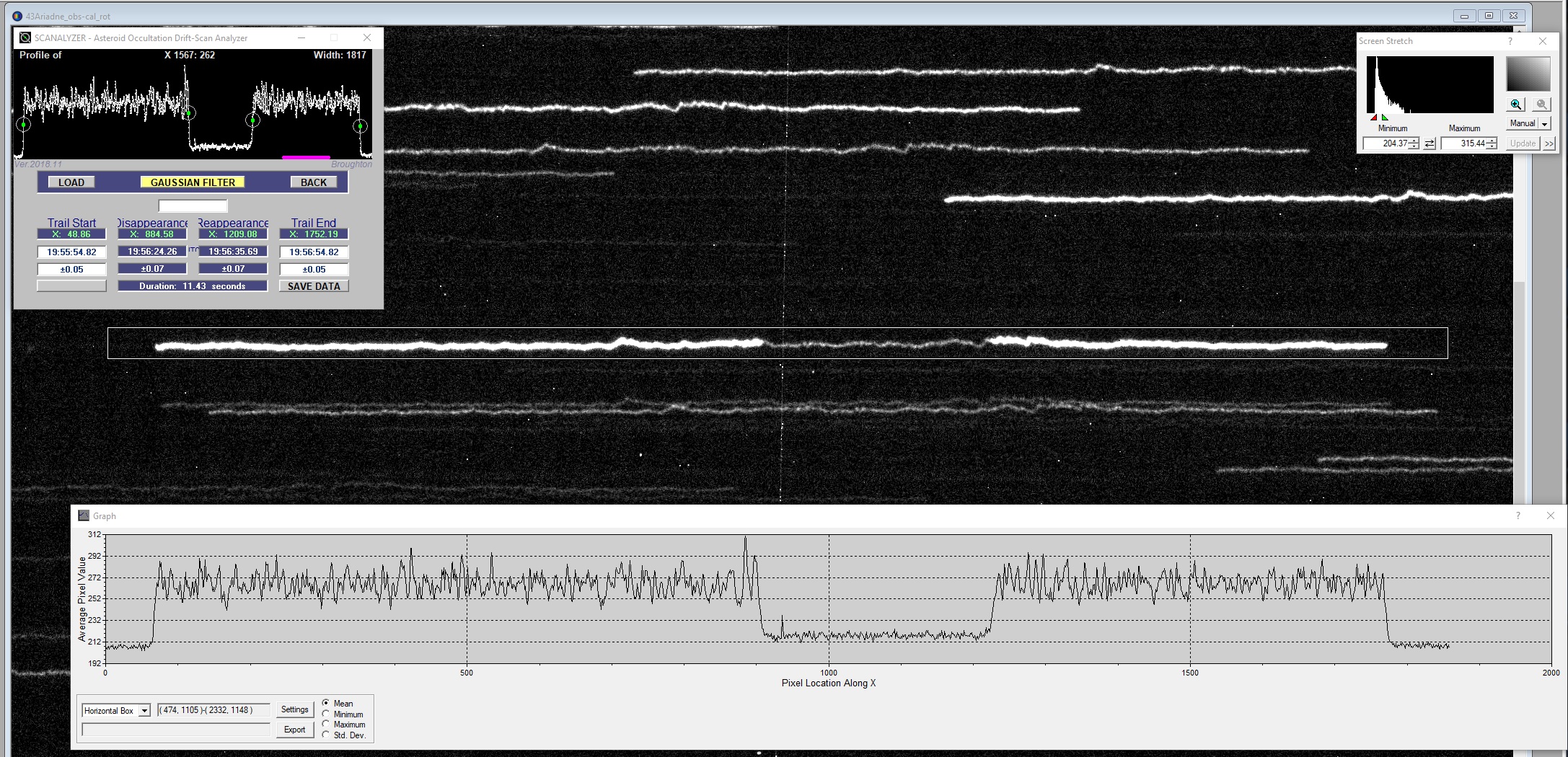
Task: Minimize the Scanalyzer window
Action: pyautogui.click(x=301, y=37)
